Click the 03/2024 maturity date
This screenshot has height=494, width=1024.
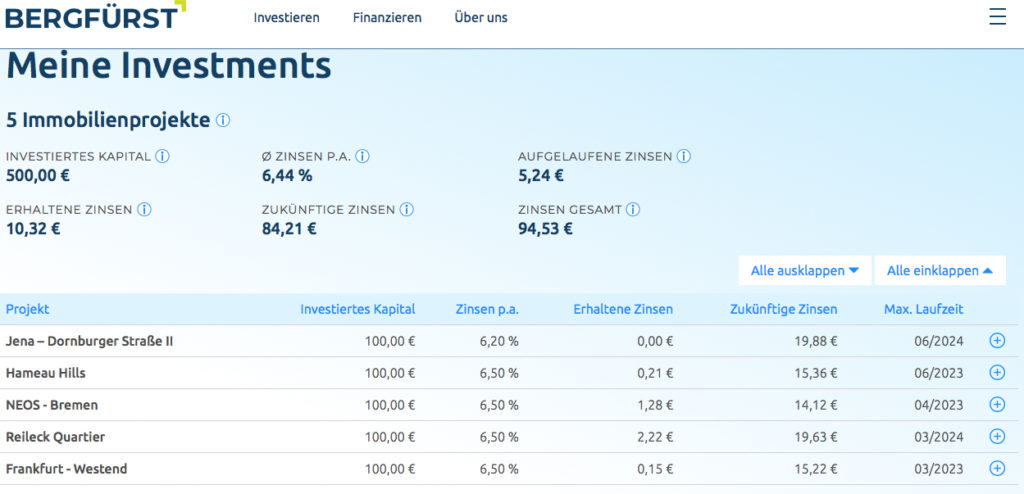[939, 436]
